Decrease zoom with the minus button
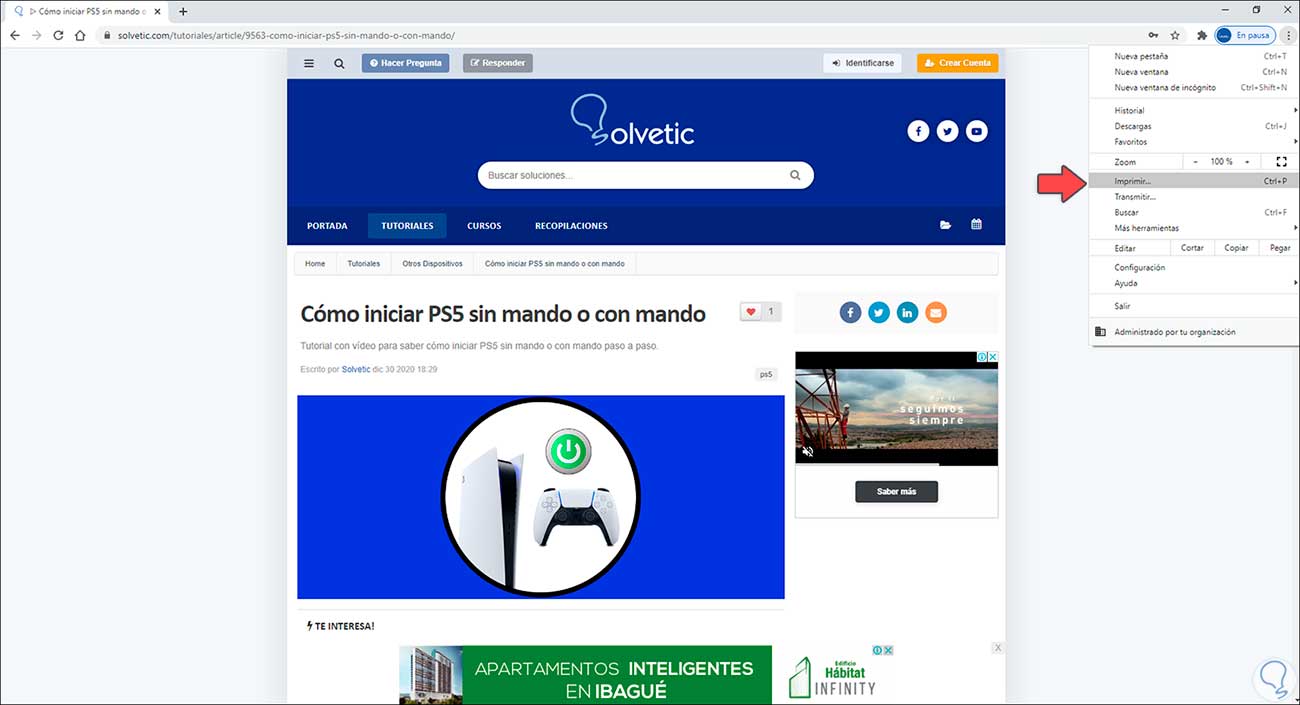This screenshot has height=705, width=1300. pos(1196,161)
